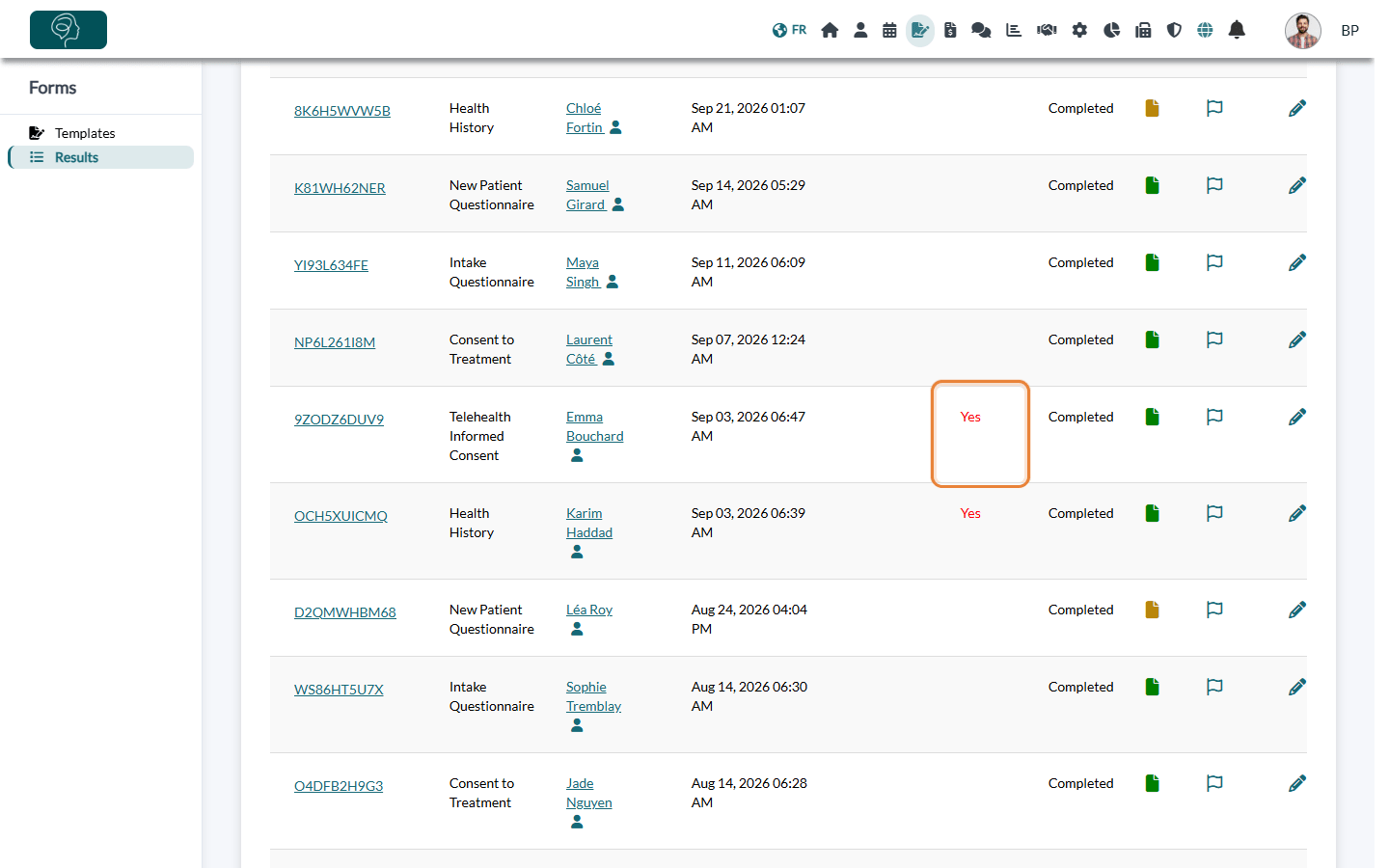
Task: Open patient Karim Haddad's profile link
Action: [x=589, y=523]
